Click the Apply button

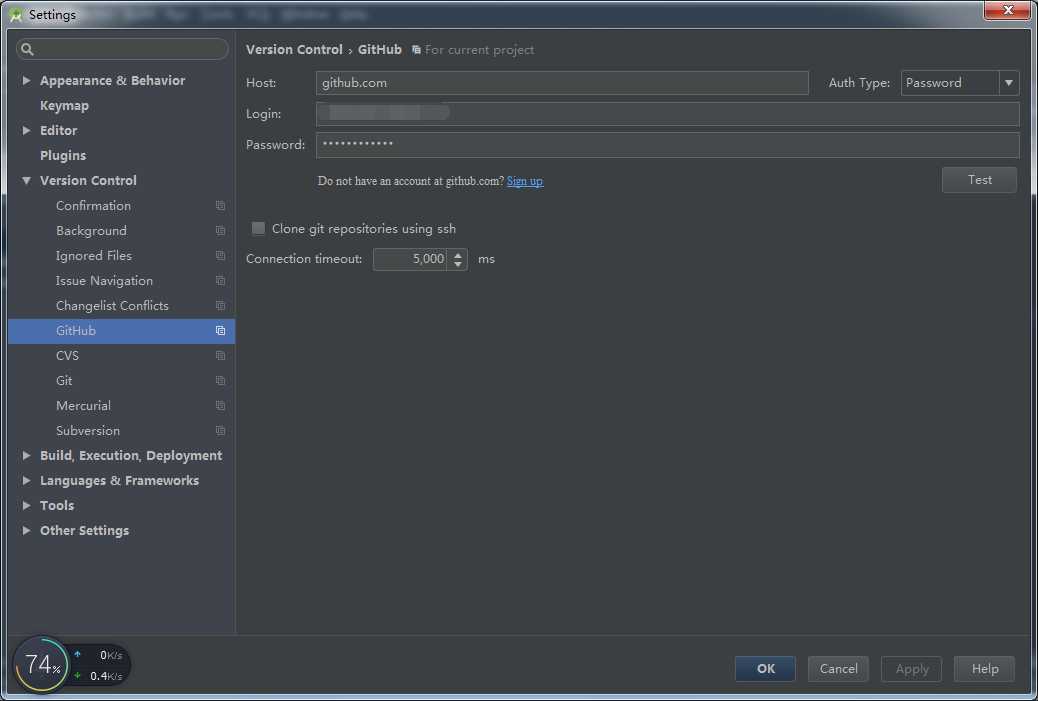coord(912,669)
